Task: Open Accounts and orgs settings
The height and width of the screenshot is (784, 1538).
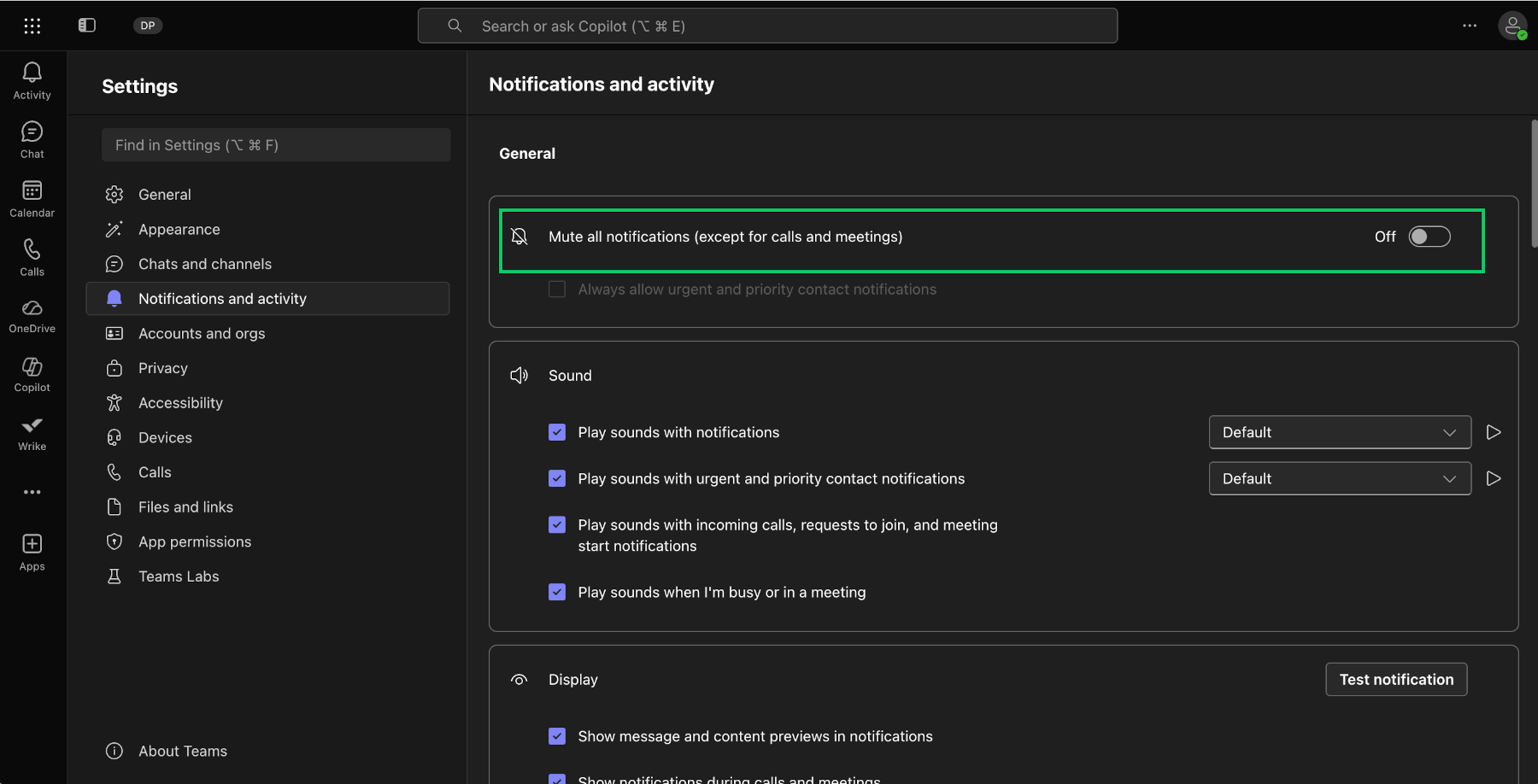Action: (267, 334)
